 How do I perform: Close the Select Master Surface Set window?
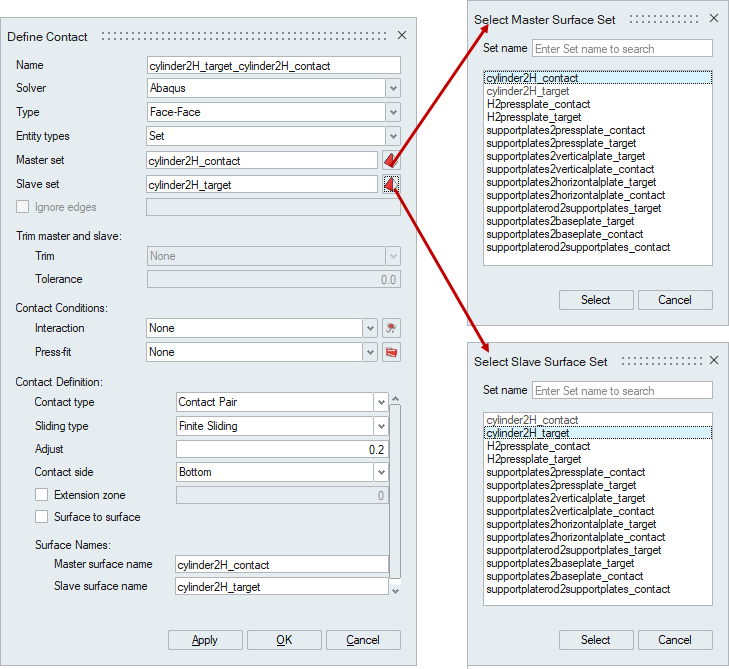pyautogui.click(x=713, y=19)
